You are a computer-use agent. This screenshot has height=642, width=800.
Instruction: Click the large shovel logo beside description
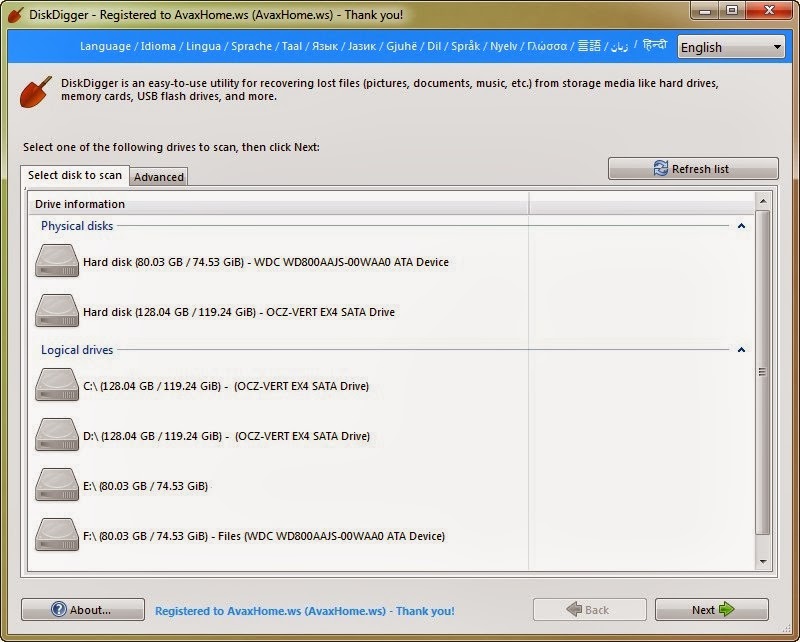point(36,92)
